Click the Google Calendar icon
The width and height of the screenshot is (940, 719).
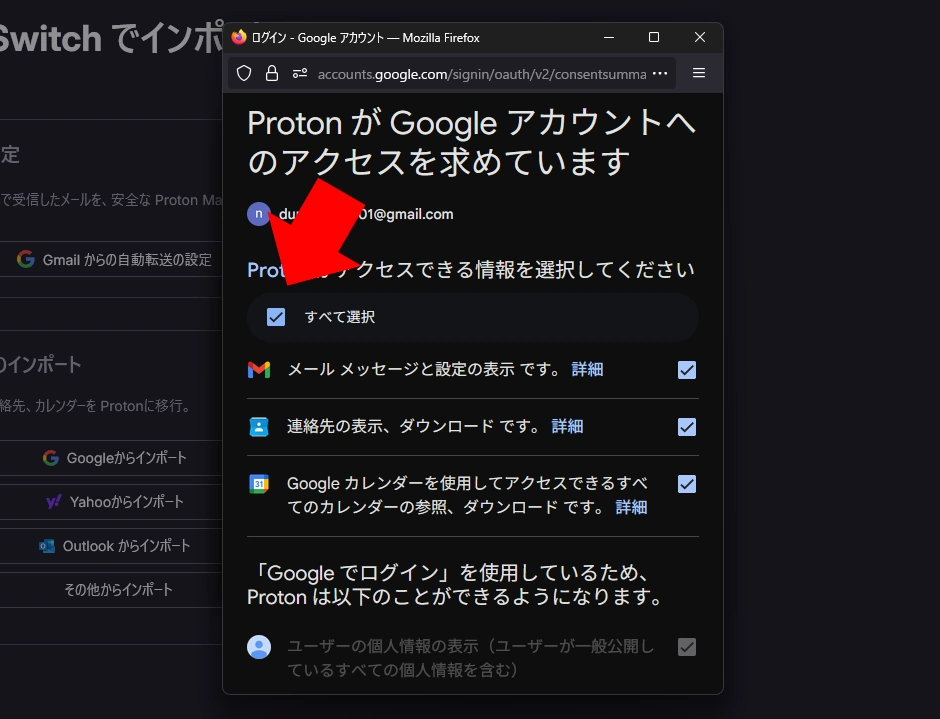[x=259, y=483]
